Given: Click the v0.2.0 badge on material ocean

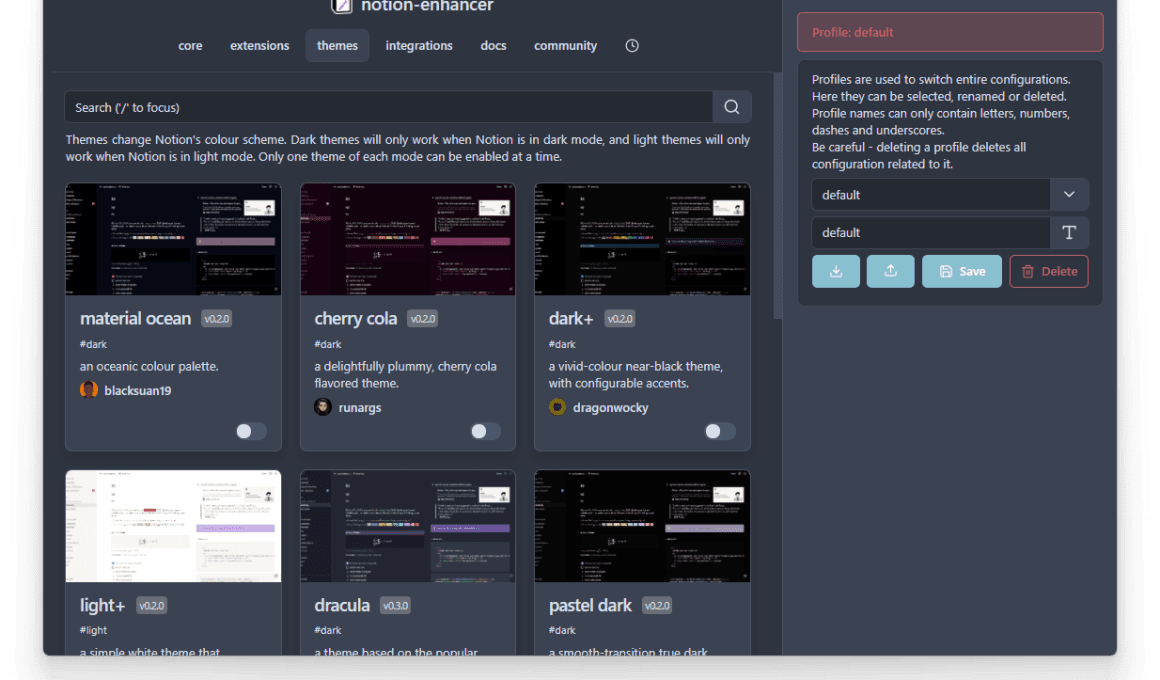Looking at the screenshot, I should coord(217,319).
